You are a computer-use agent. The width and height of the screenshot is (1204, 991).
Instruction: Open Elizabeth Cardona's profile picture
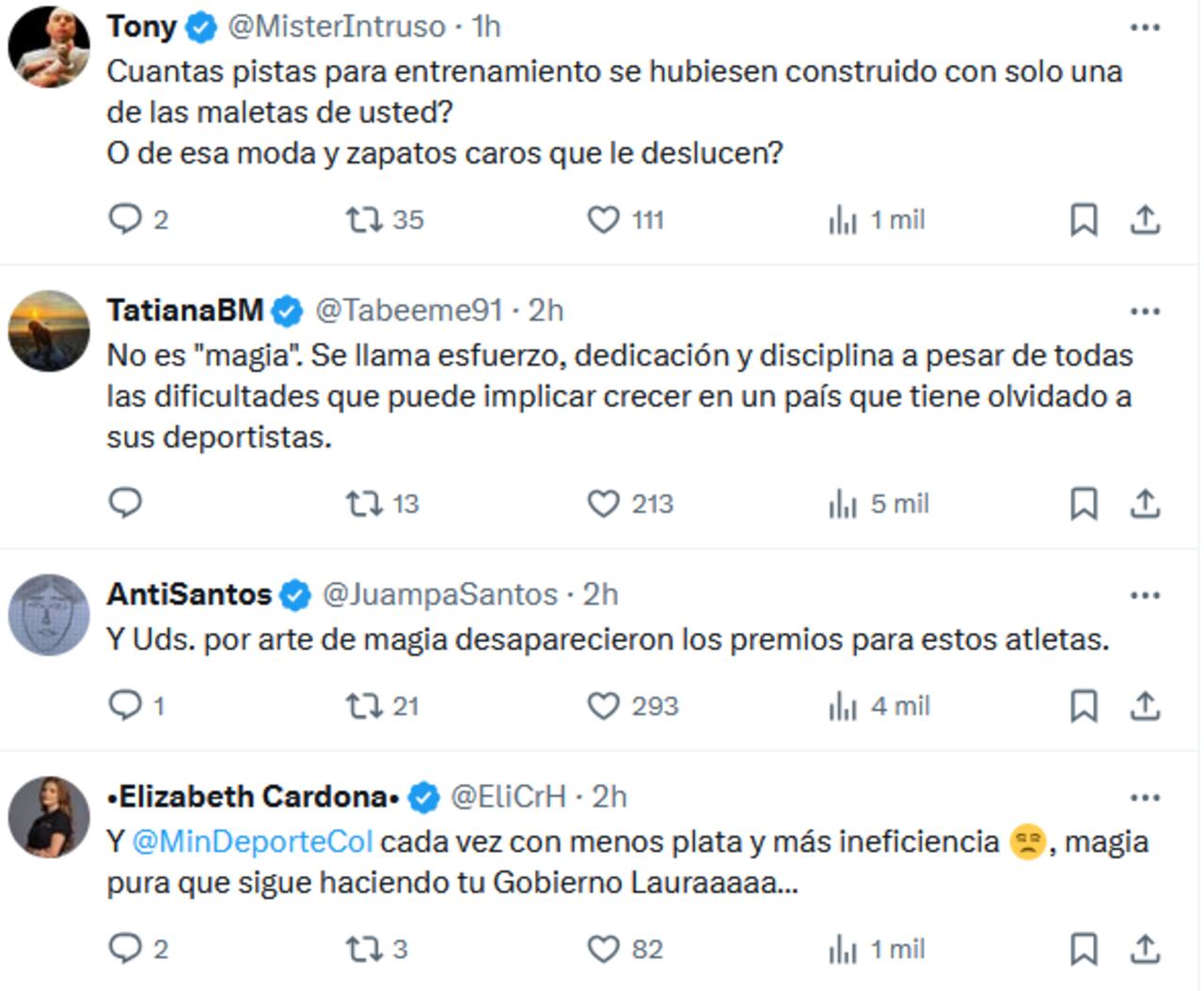(x=49, y=809)
